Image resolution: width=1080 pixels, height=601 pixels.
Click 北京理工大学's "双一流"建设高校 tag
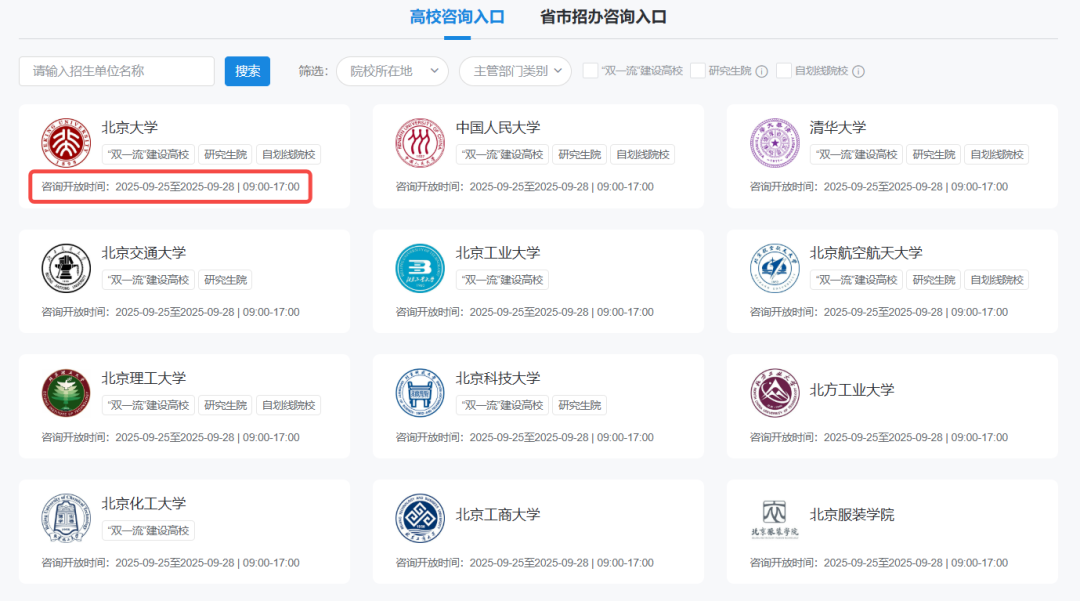tap(148, 405)
